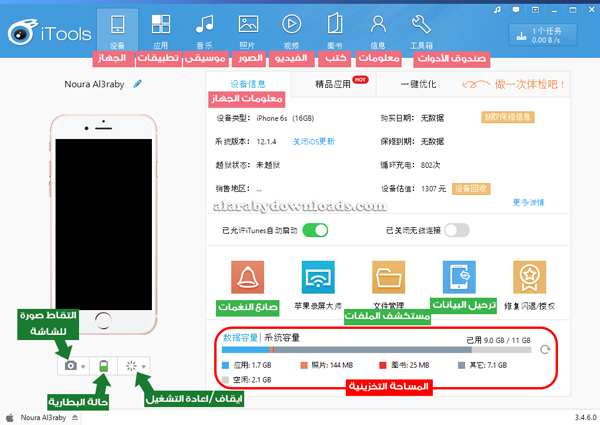Click the '802次' charge cycles value

pyautogui.click(x=430, y=165)
